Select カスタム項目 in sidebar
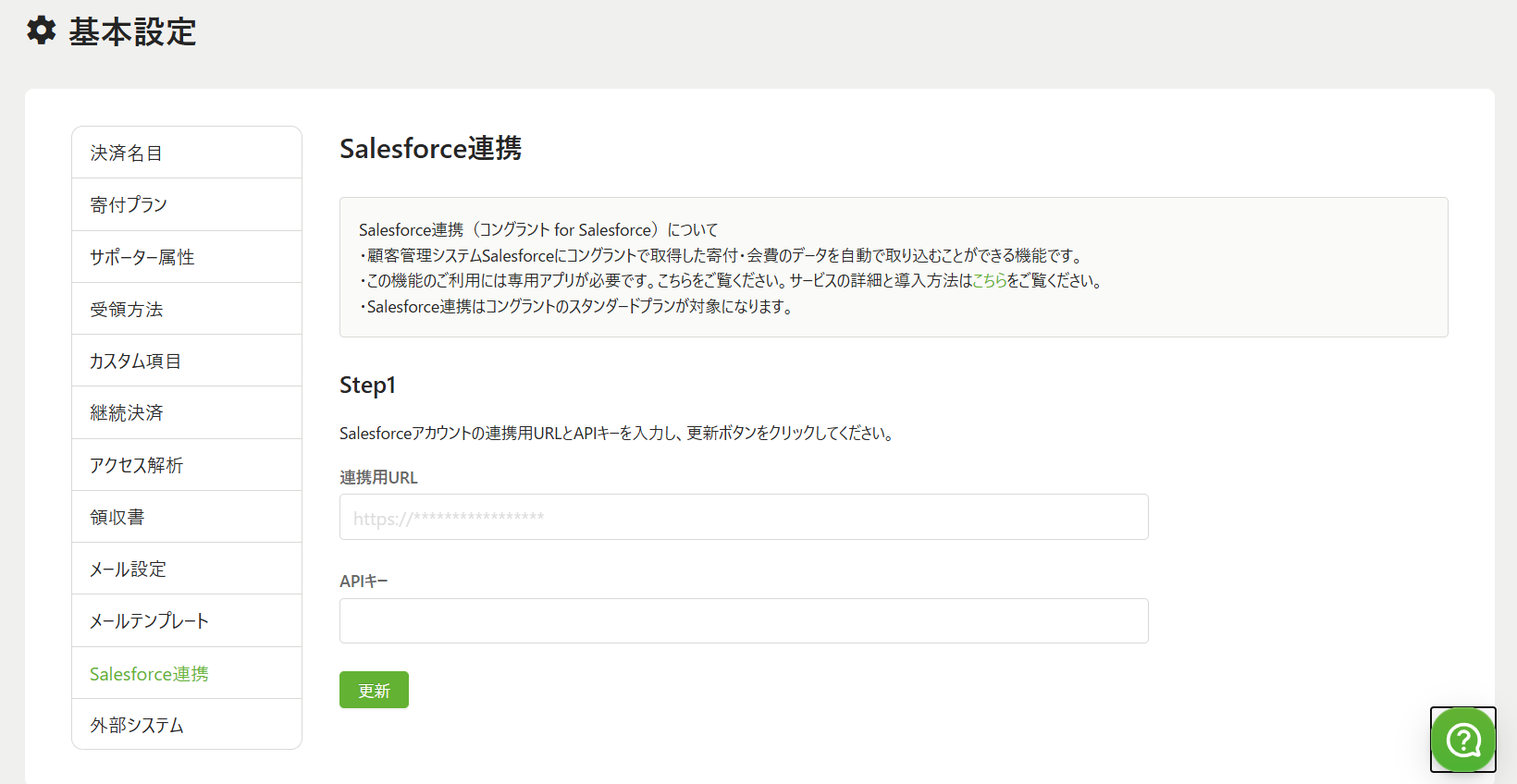 click(x=187, y=361)
